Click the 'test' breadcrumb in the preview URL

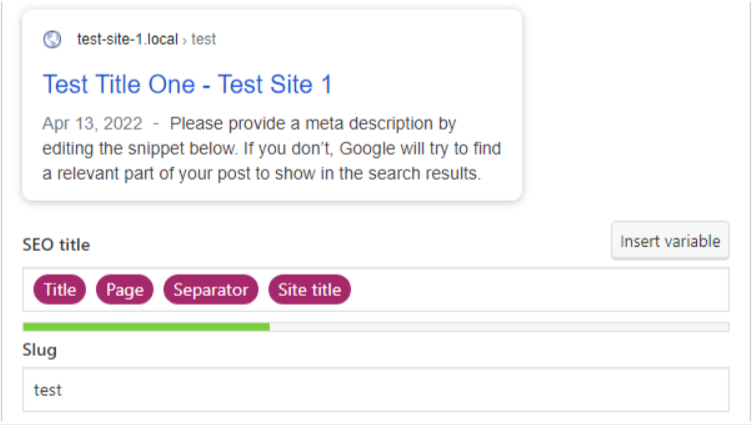203,39
